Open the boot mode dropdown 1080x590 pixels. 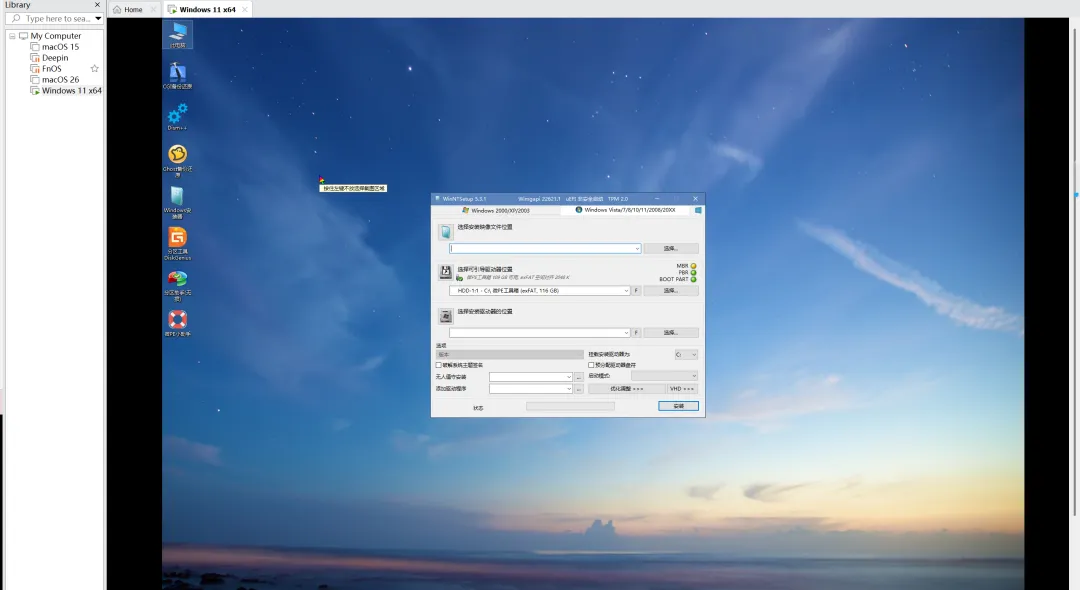[665, 376]
